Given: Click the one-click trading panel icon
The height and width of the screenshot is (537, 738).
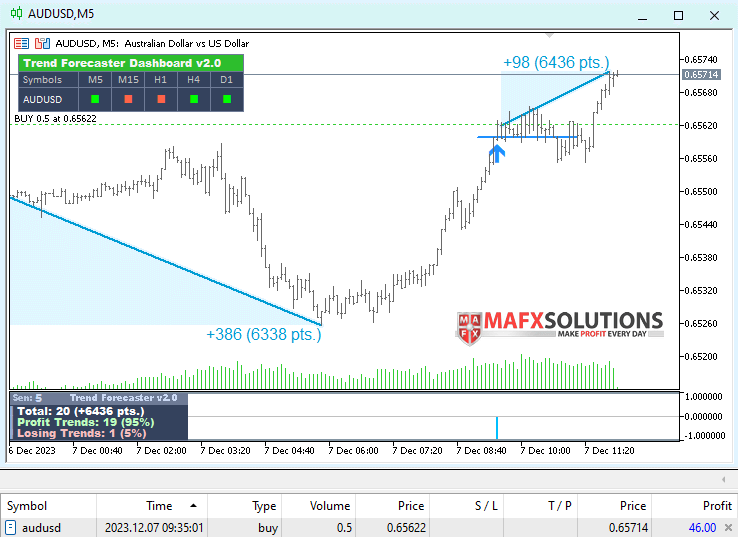Looking at the screenshot, I should point(21,44).
